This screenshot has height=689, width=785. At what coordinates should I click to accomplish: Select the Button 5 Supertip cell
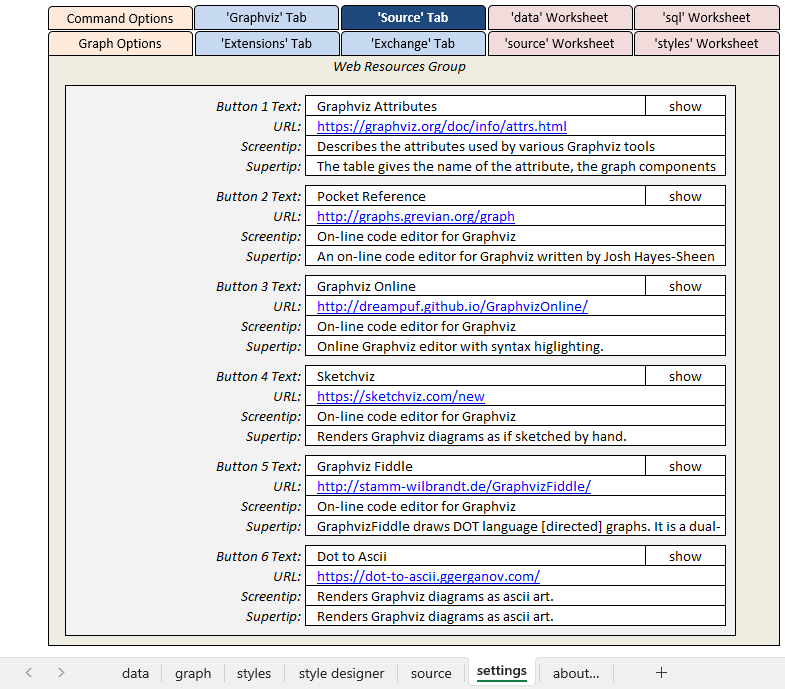(x=515, y=527)
